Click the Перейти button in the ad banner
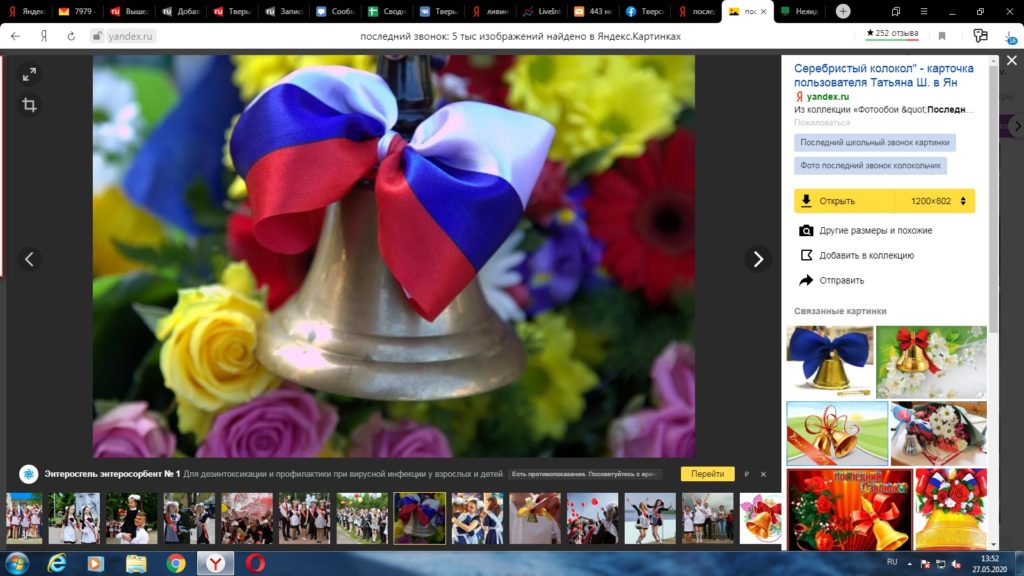 click(707, 474)
